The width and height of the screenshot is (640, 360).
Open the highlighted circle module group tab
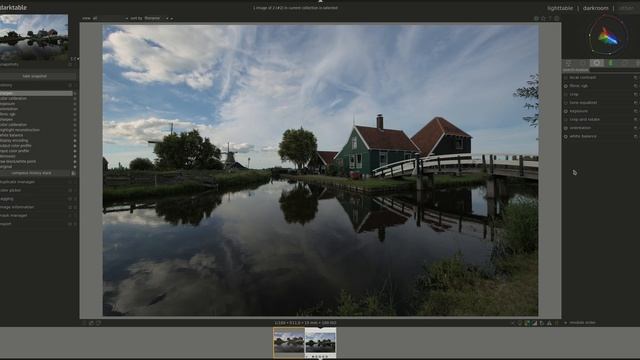pyautogui.click(x=597, y=63)
